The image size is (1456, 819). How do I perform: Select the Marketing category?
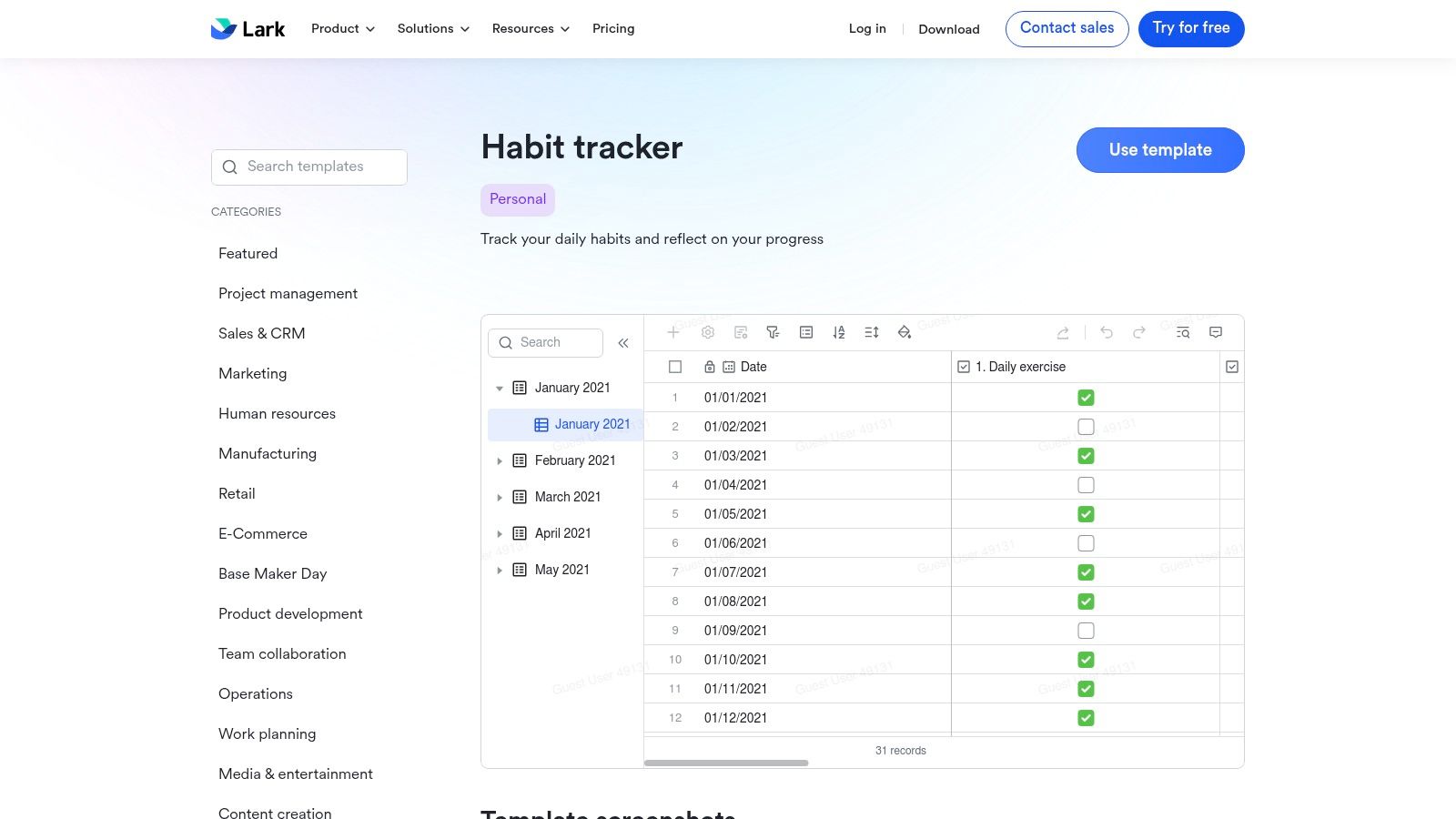click(253, 373)
